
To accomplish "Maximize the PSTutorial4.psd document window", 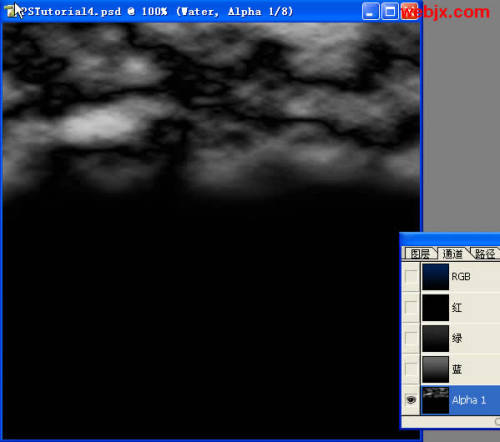I will 390,12.
